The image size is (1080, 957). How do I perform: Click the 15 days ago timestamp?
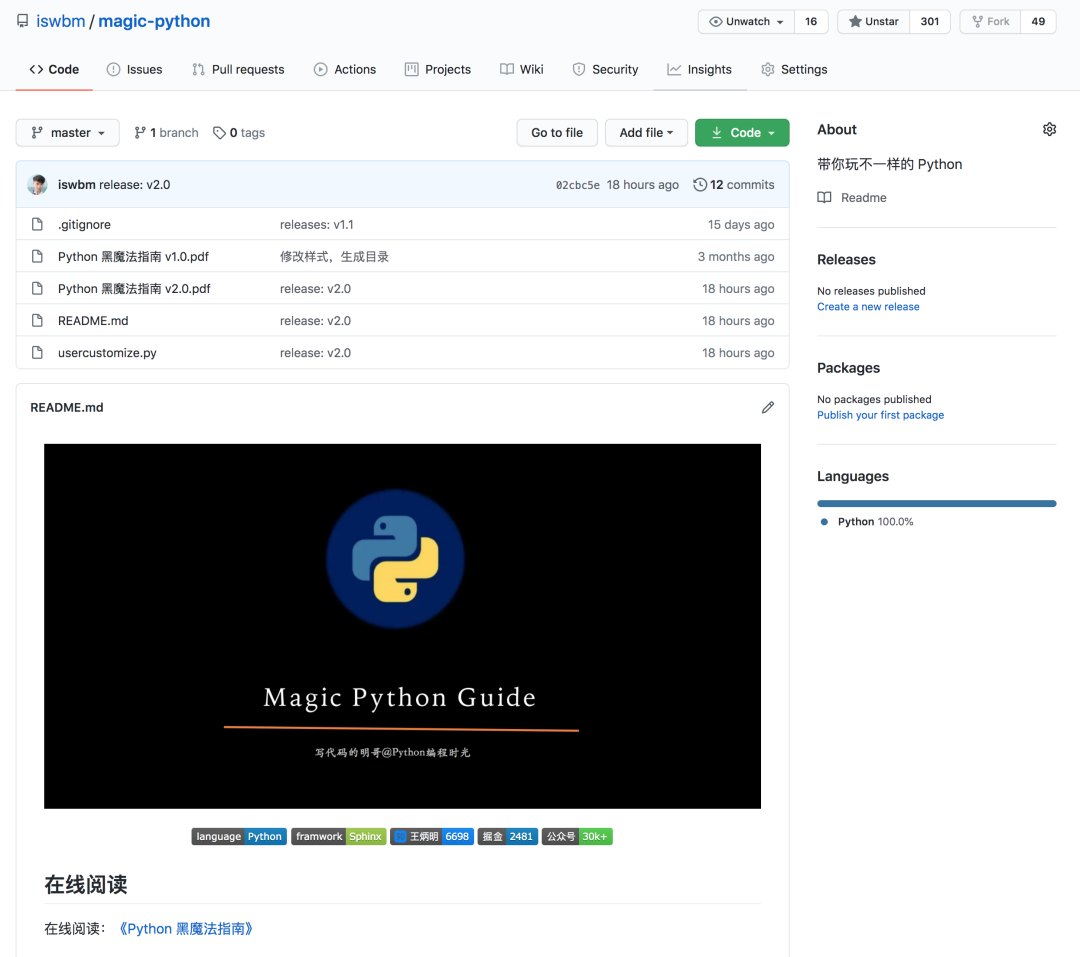pyautogui.click(x=740, y=225)
